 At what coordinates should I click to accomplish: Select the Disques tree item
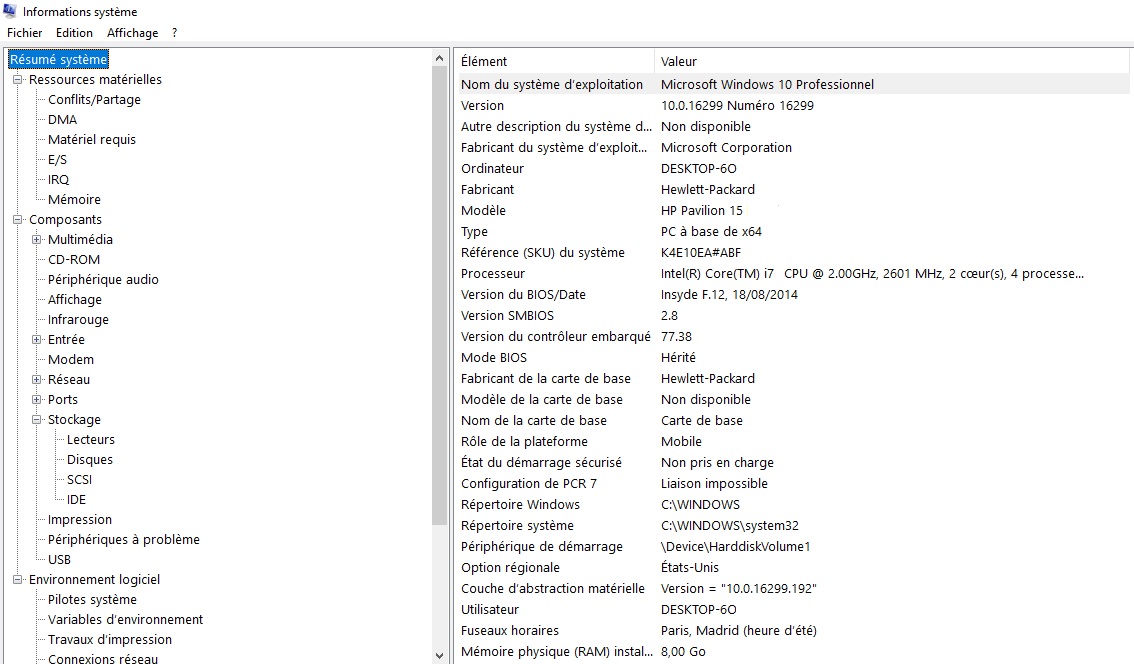pyautogui.click(x=90, y=460)
